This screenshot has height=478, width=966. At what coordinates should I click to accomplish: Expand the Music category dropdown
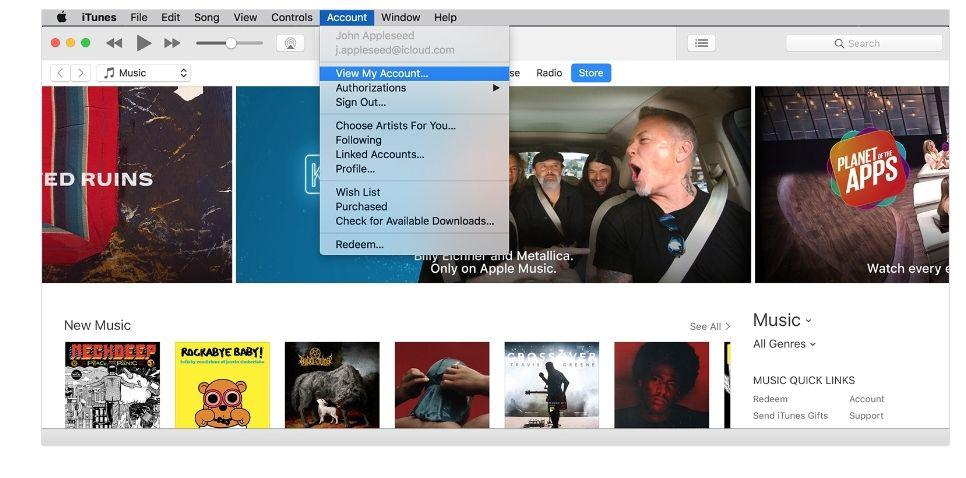[x=782, y=320]
